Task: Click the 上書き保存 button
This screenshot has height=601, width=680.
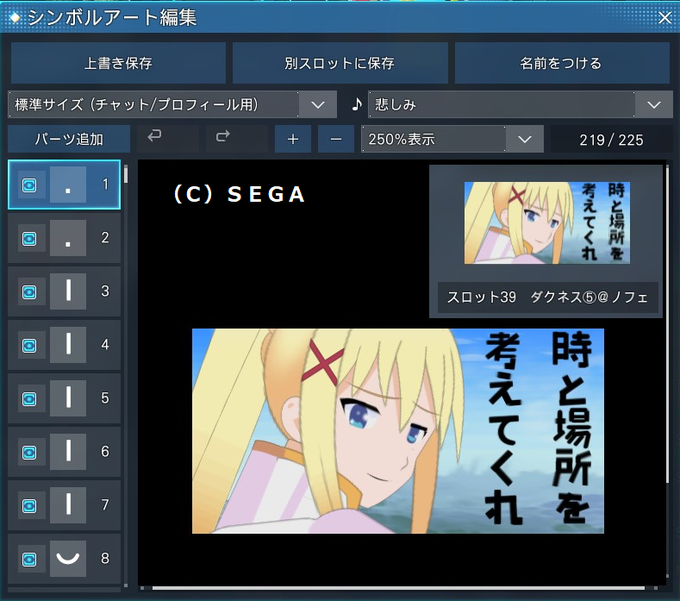Action: pyautogui.click(x=118, y=63)
